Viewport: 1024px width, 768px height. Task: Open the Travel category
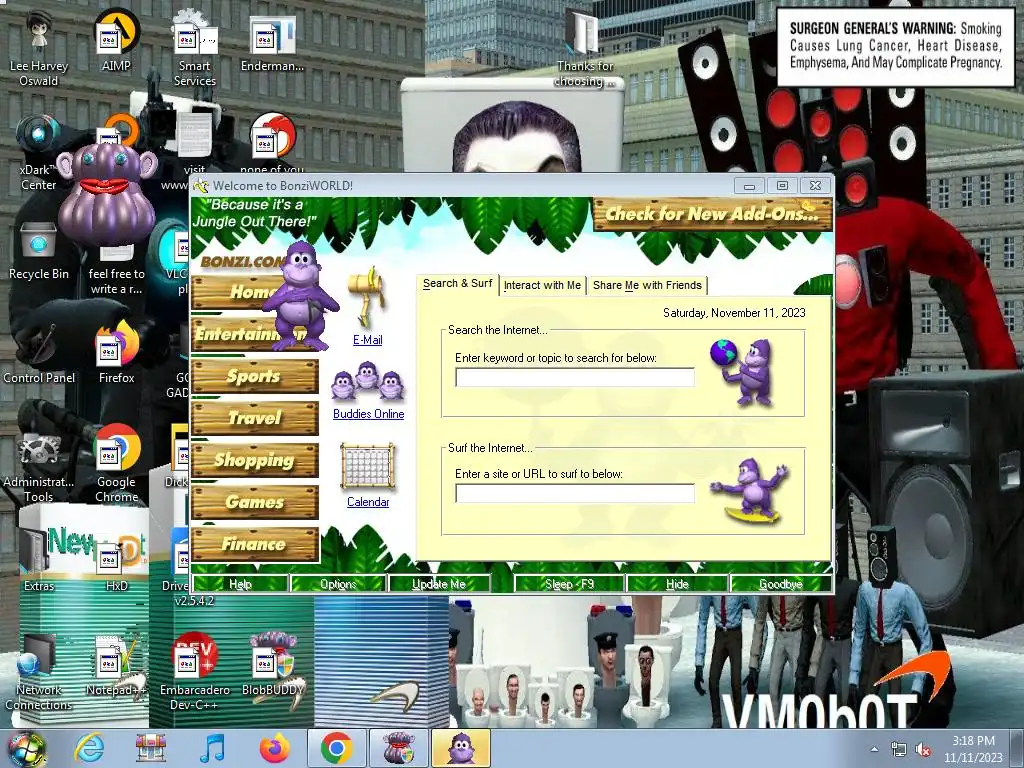255,418
